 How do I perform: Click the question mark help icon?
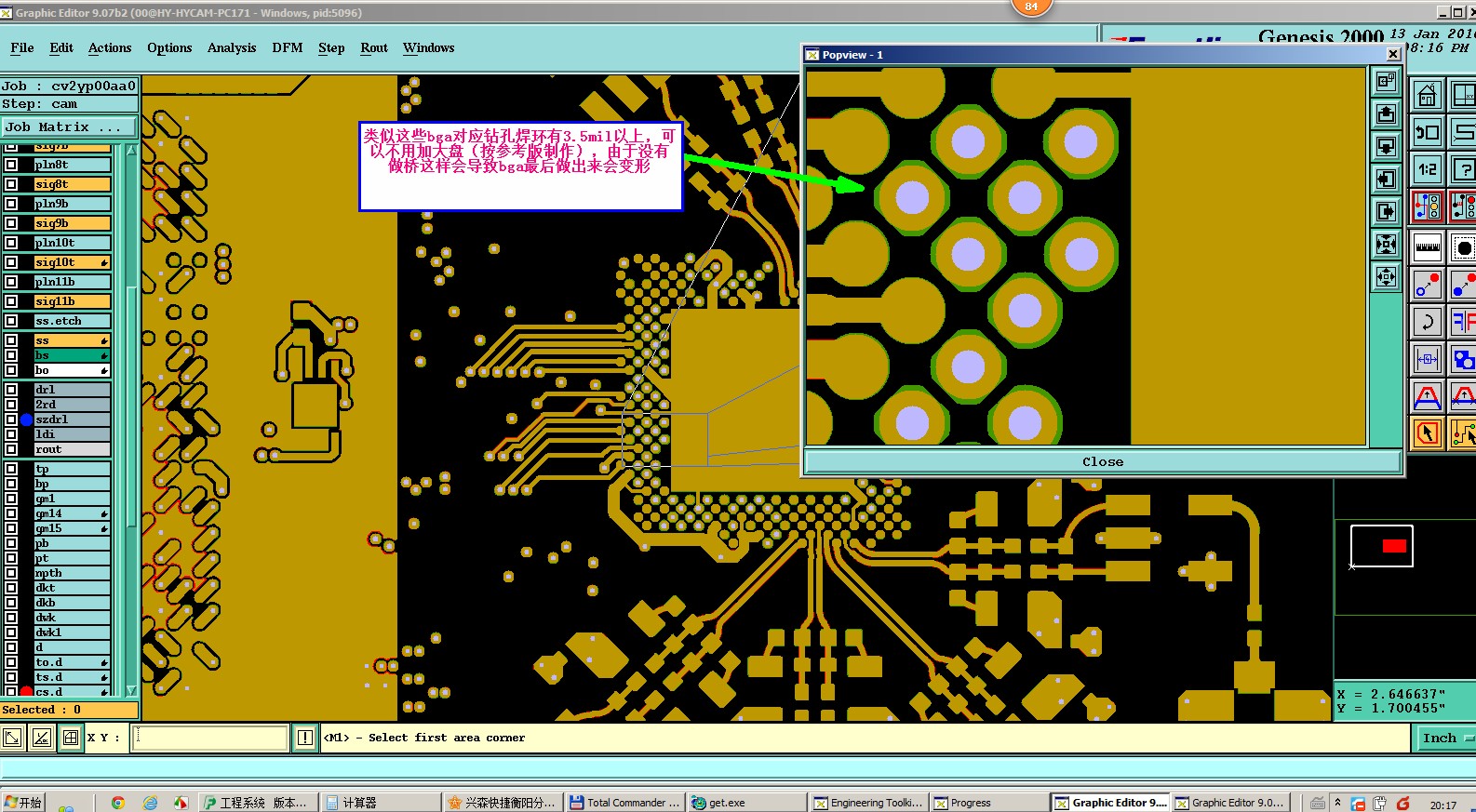[1463, 169]
